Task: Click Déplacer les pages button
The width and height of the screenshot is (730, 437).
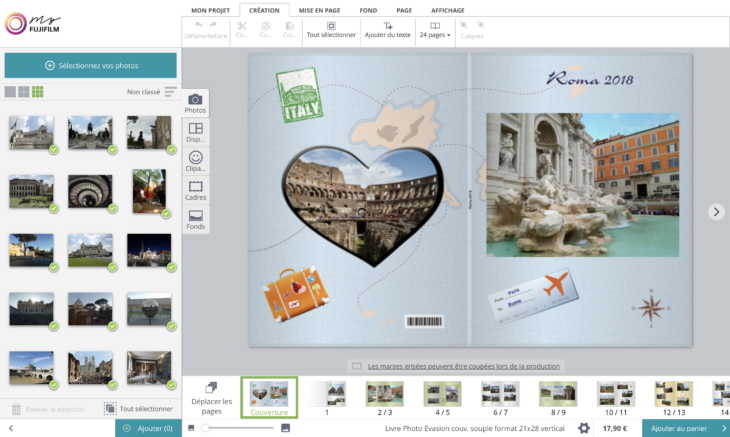Action: point(211,399)
